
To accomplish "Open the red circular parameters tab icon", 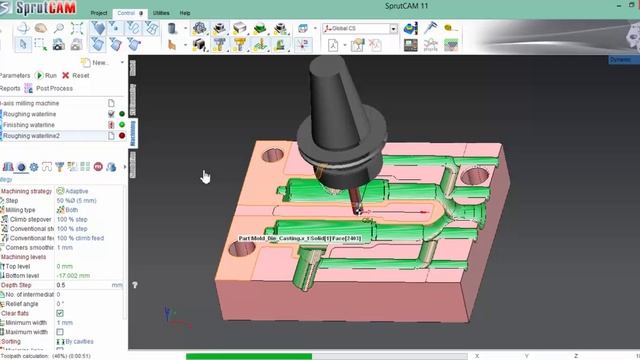I will click(98, 167).
